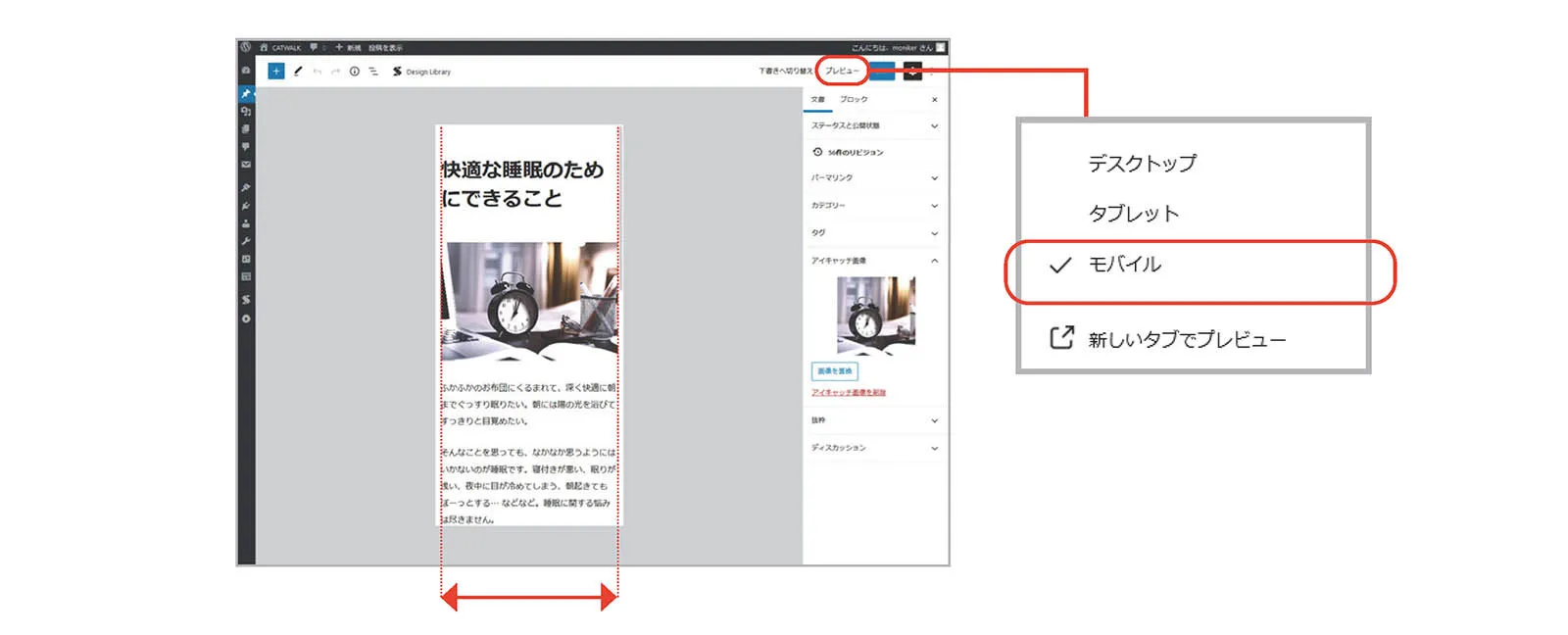Click the プレビュー button

[x=841, y=71]
